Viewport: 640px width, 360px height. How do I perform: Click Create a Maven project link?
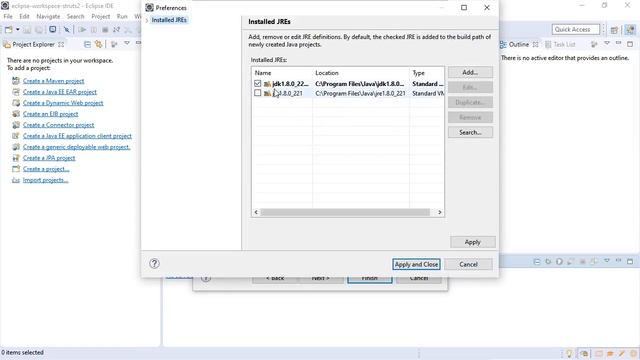pyautogui.click(x=53, y=81)
